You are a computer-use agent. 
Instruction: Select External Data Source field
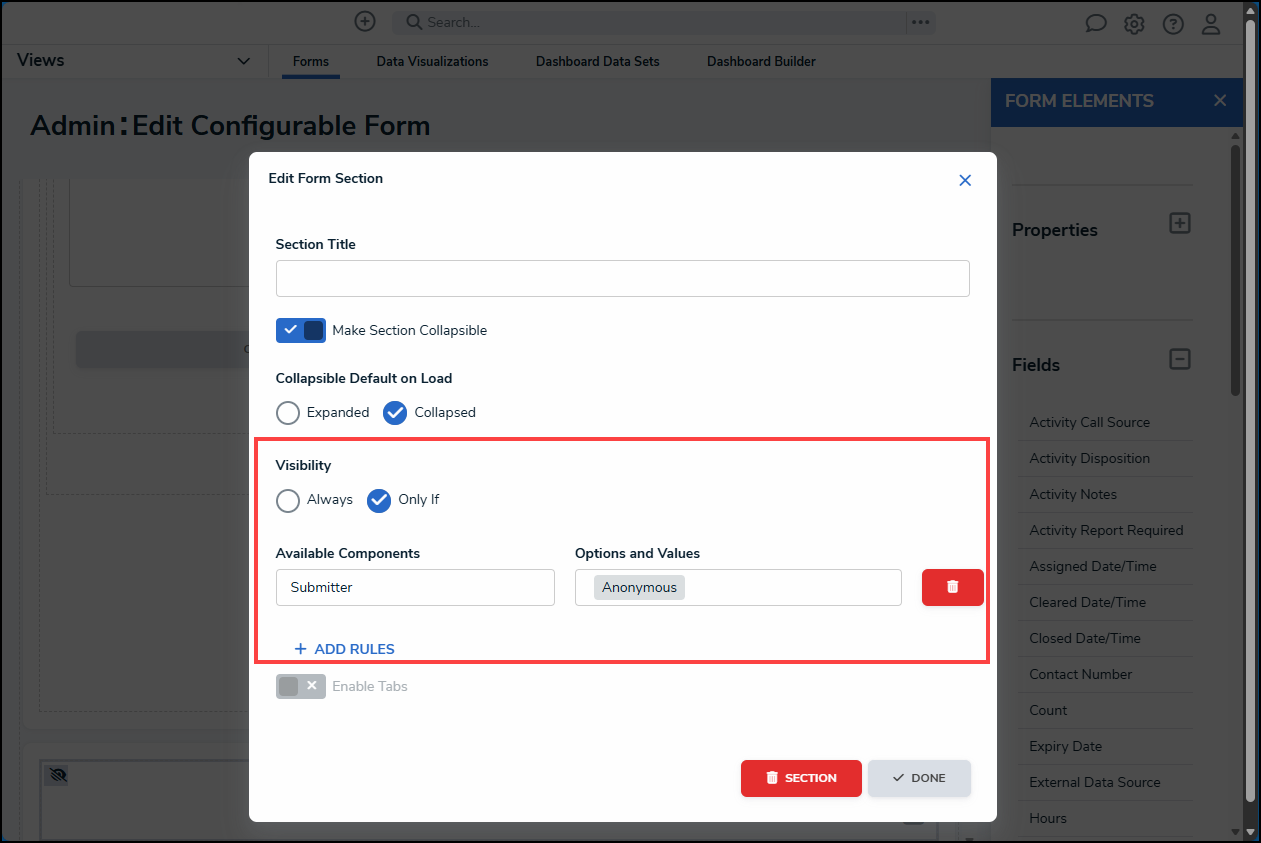coord(1094,782)
